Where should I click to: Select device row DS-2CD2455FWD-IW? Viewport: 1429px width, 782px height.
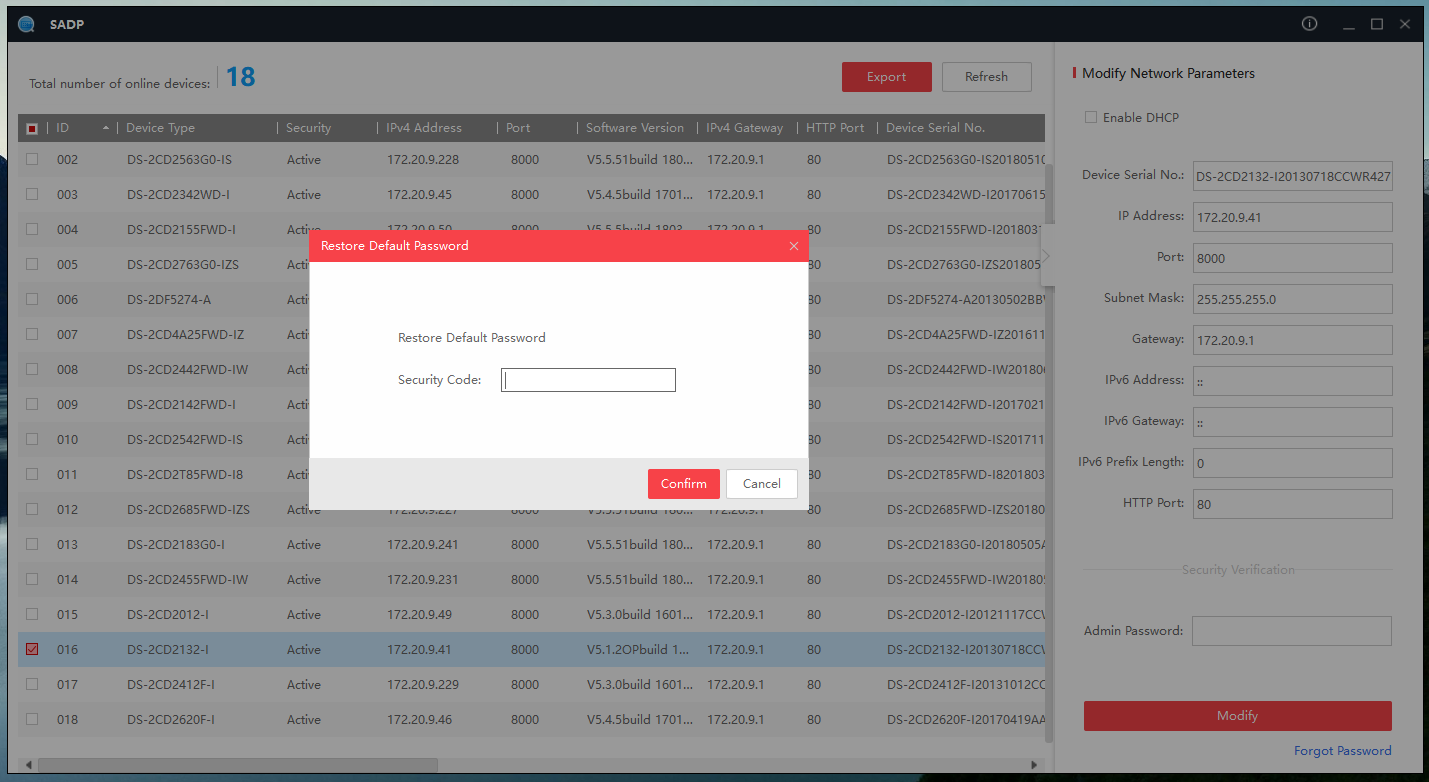click(x=531, y=579)
